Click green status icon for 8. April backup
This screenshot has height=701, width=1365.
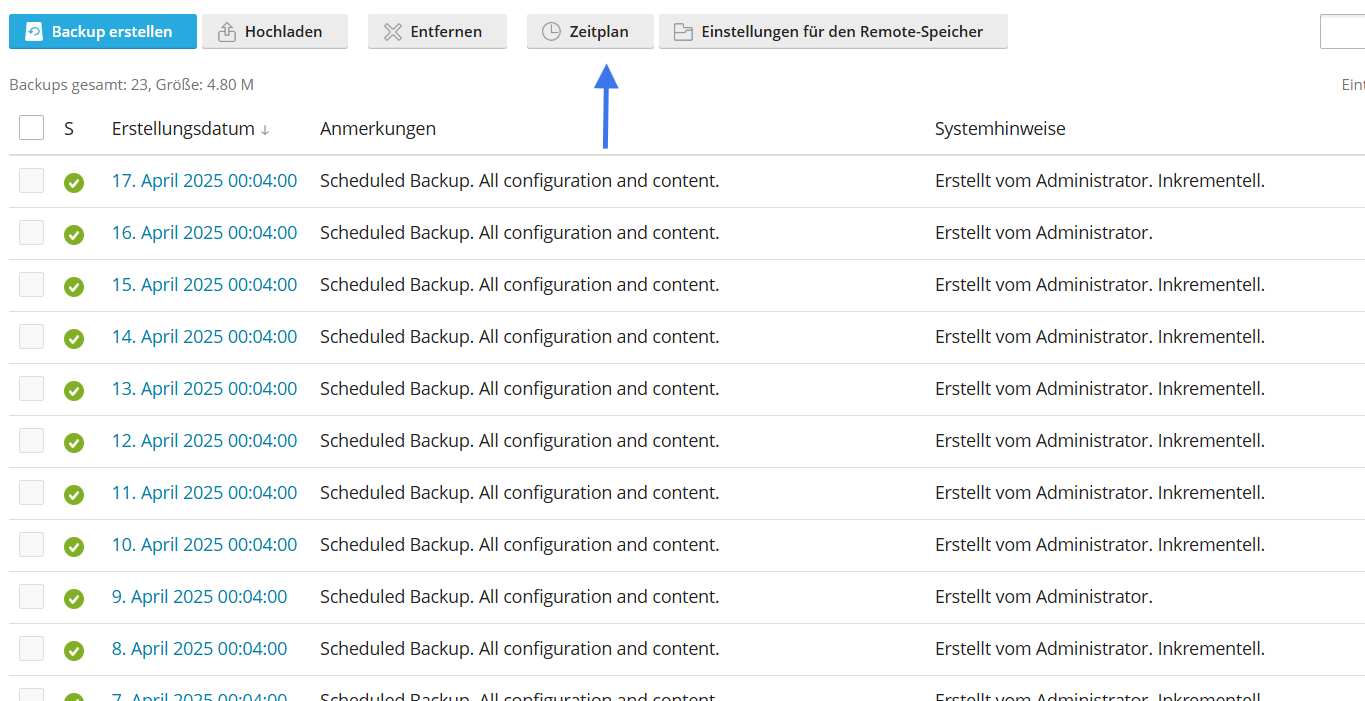point(74,651)
